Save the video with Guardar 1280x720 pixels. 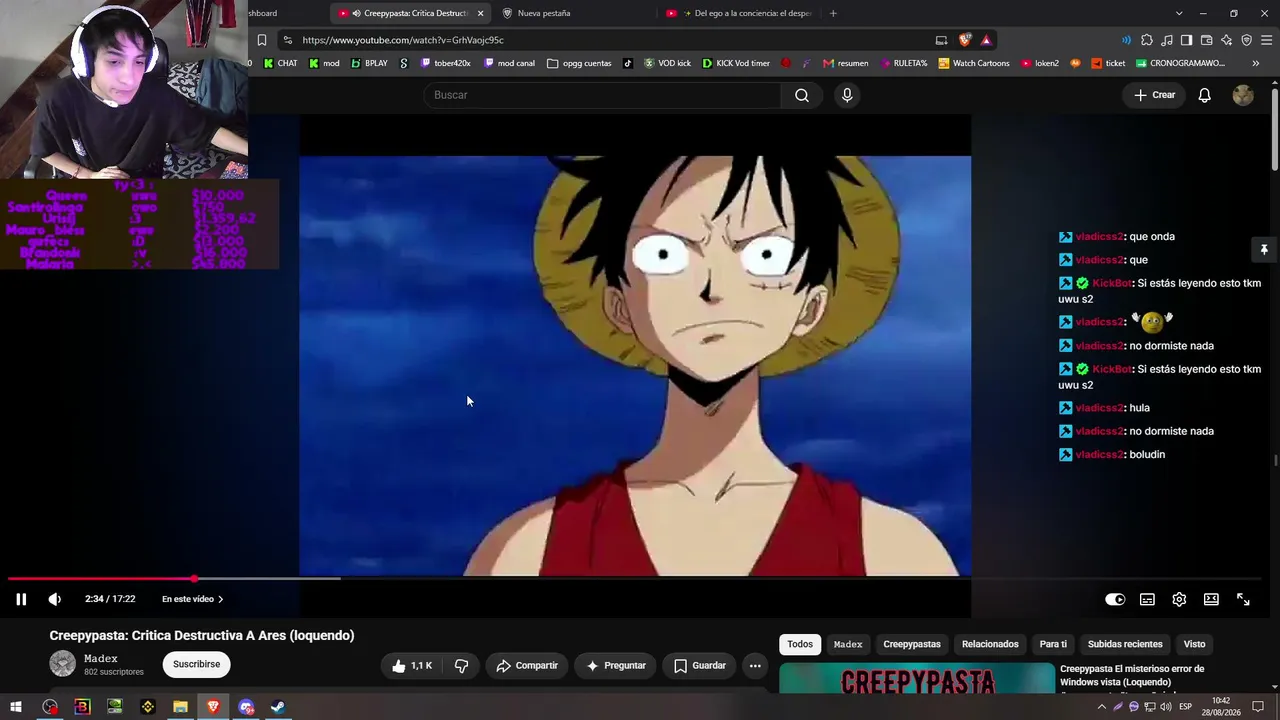700,665
